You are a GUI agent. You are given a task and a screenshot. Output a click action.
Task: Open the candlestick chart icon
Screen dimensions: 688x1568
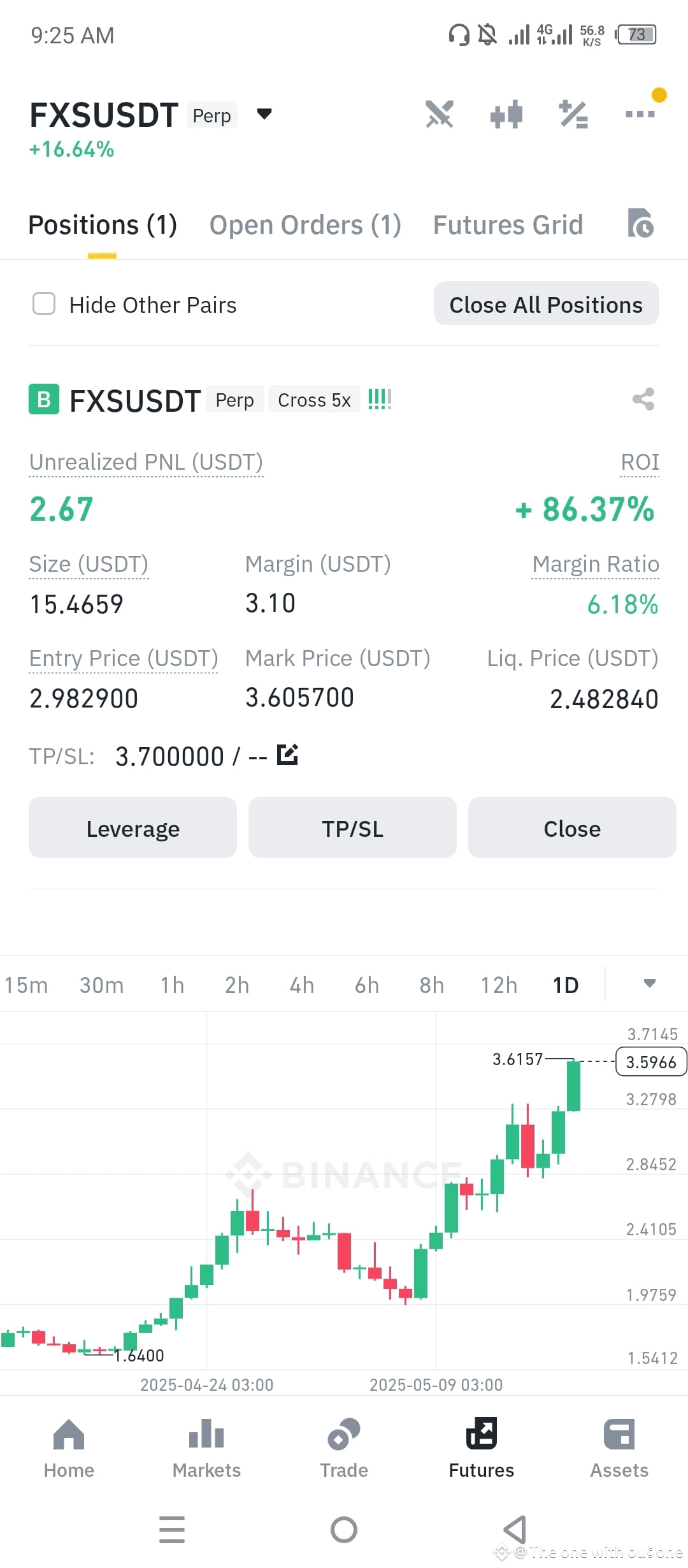tap(506, 115)
